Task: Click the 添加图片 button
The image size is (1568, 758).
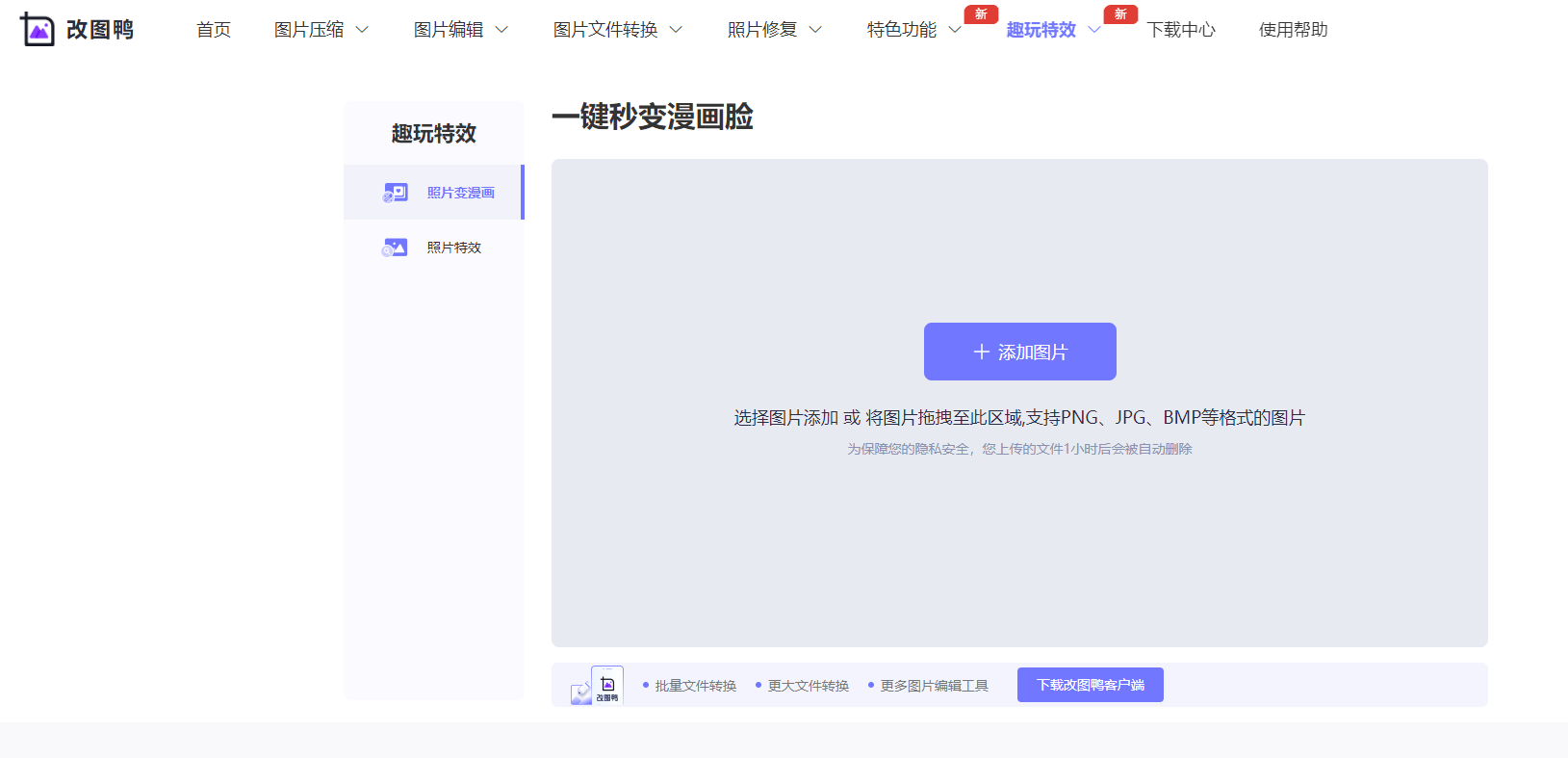Action: pyautogui.click(x=1020, y=352)
